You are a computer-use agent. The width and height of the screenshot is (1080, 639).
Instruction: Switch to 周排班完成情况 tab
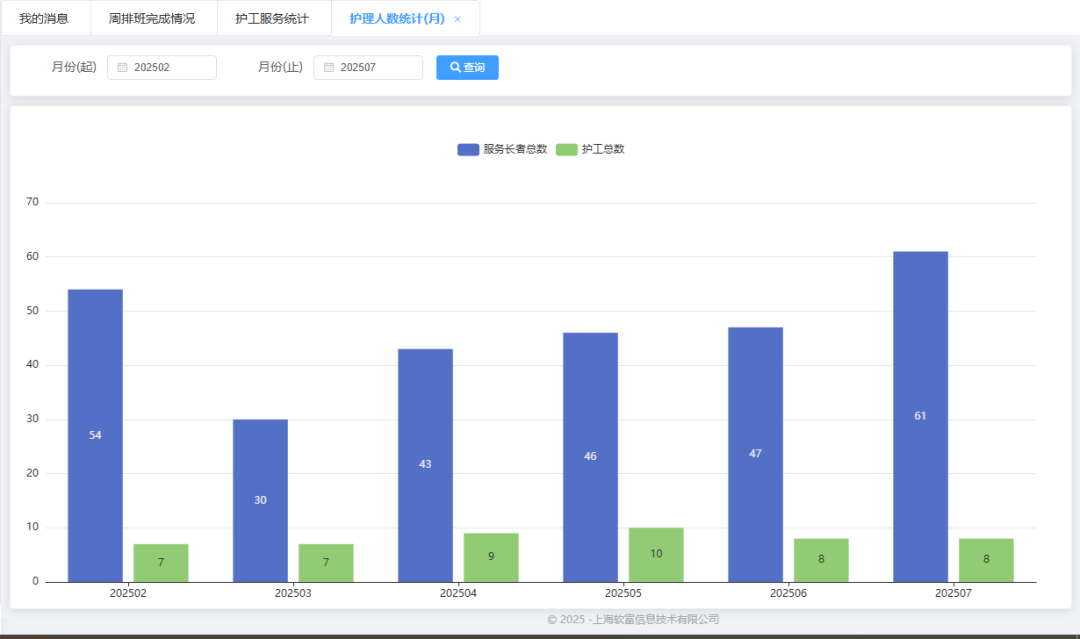[152, 19]
